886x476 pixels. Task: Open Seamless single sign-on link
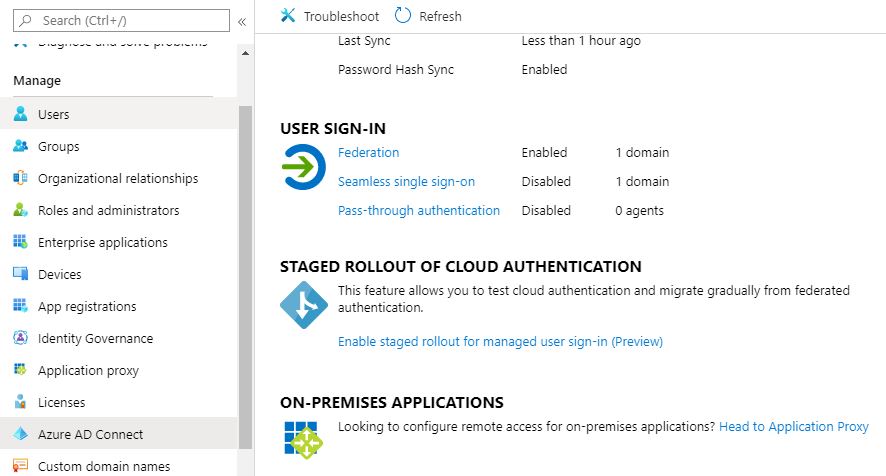coord(406,182)
